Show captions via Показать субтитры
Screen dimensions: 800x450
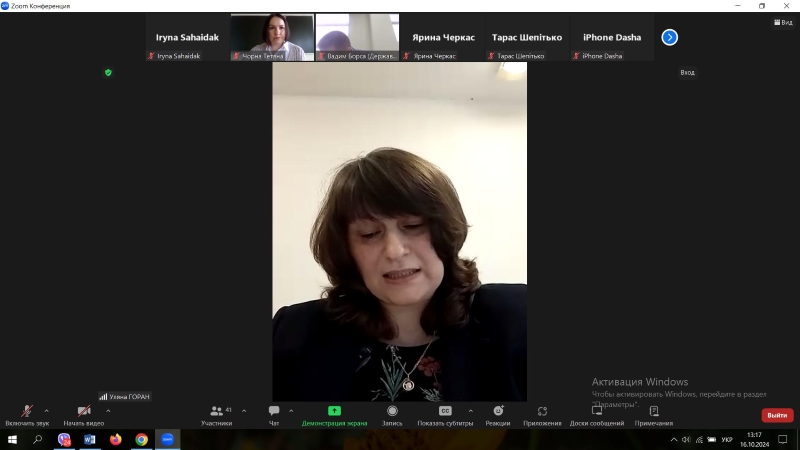[x=445, y=415]
